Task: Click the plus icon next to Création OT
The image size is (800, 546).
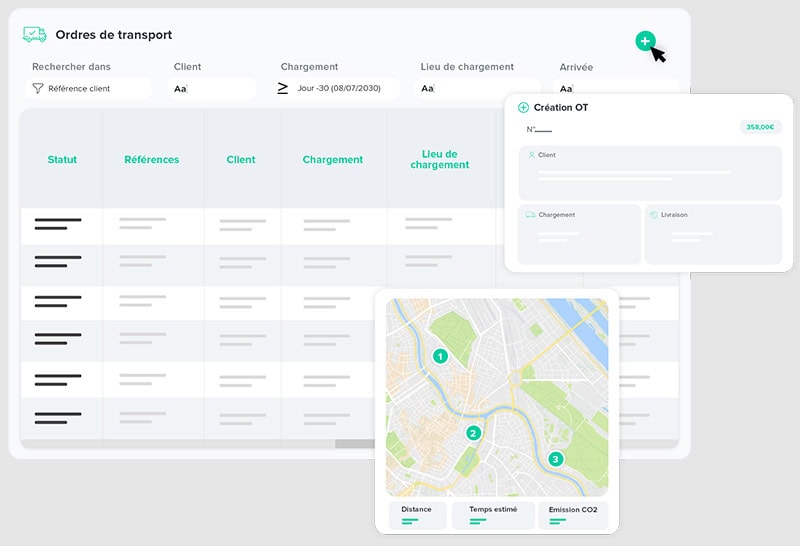Action: coord(523,108)
